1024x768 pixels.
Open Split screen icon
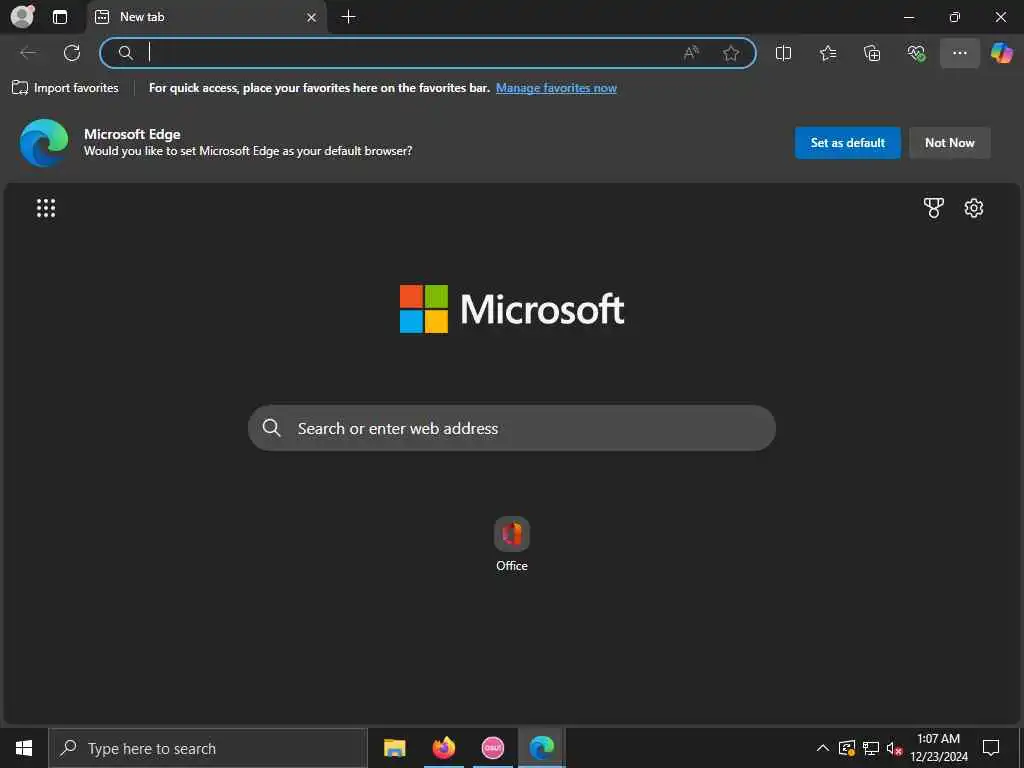pos(783,53)
